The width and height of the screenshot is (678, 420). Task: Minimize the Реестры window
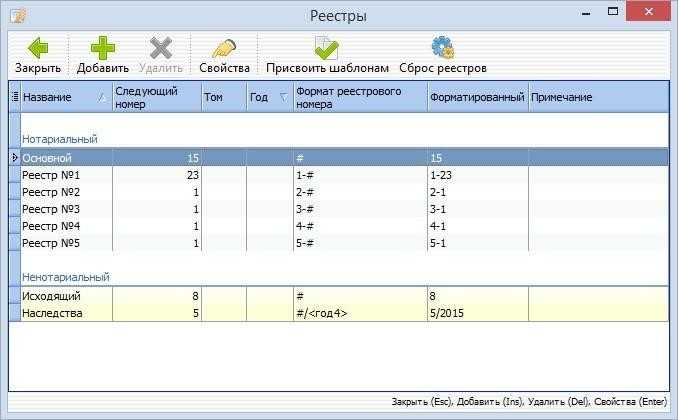point(586,13)
